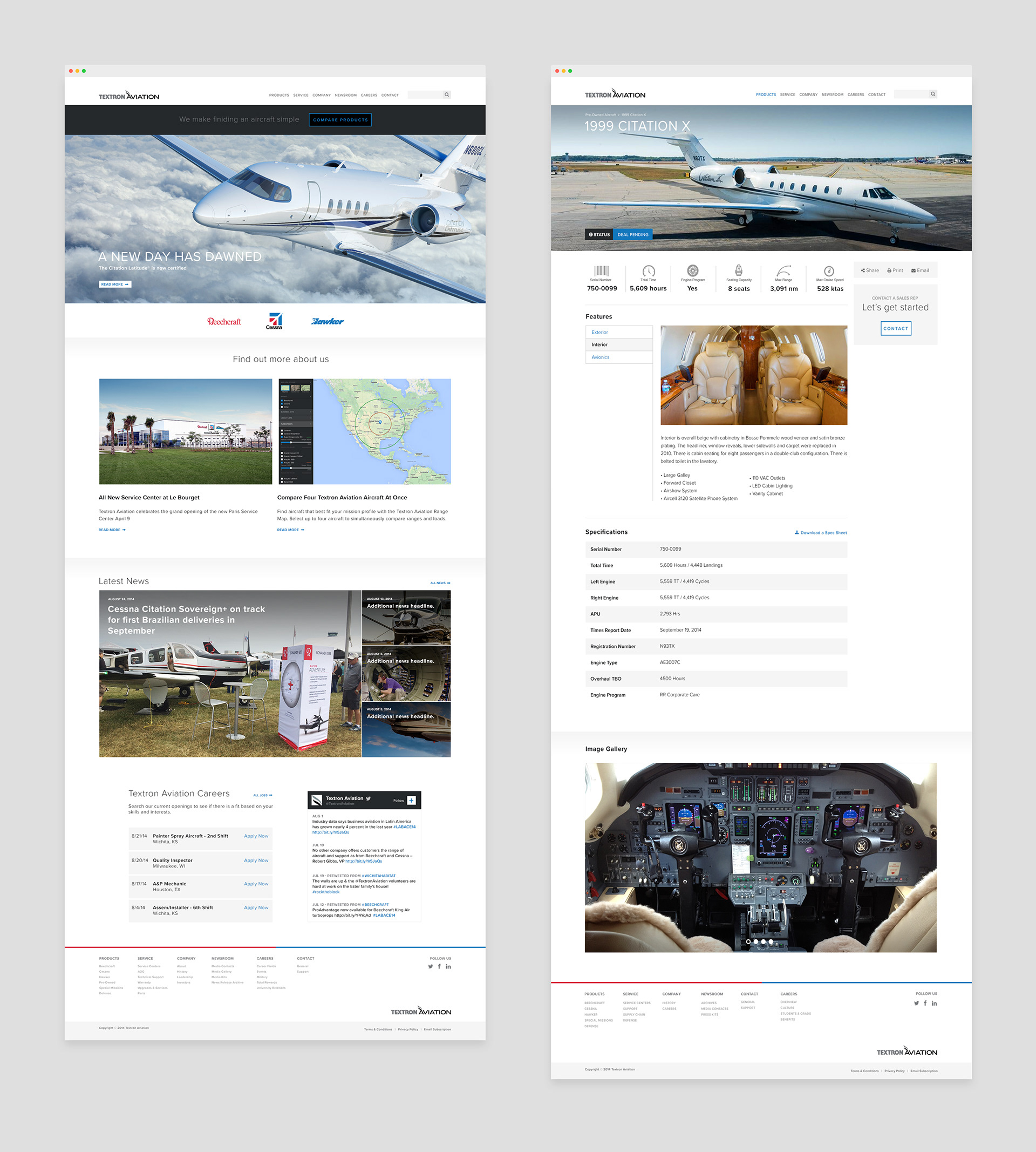Open August 13, 2014 additional news headline
The height and width of the screenshot is (1152, 1036).
click(406, 617)
